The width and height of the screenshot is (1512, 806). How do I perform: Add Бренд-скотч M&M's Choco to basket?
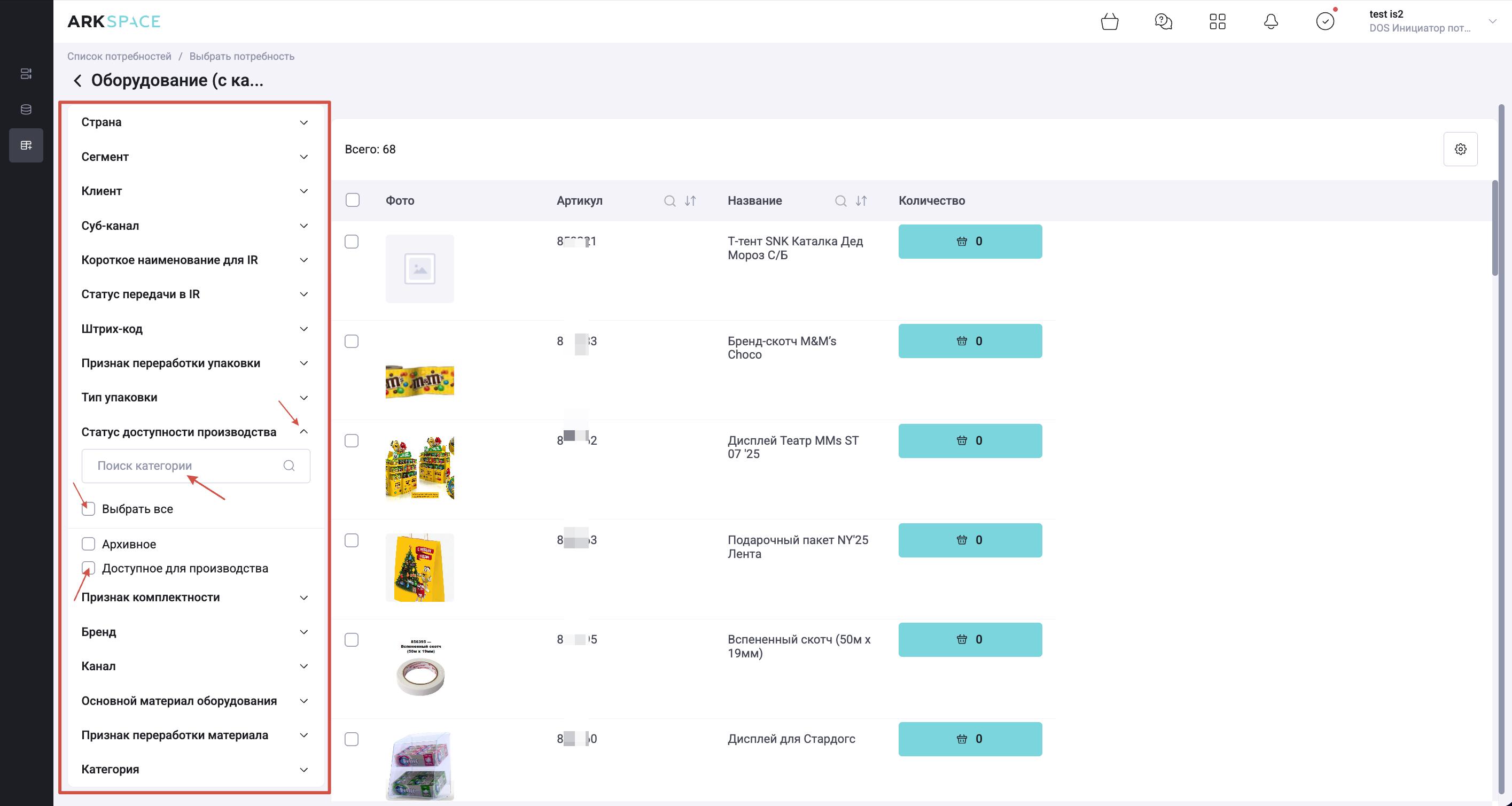(970, 341)
